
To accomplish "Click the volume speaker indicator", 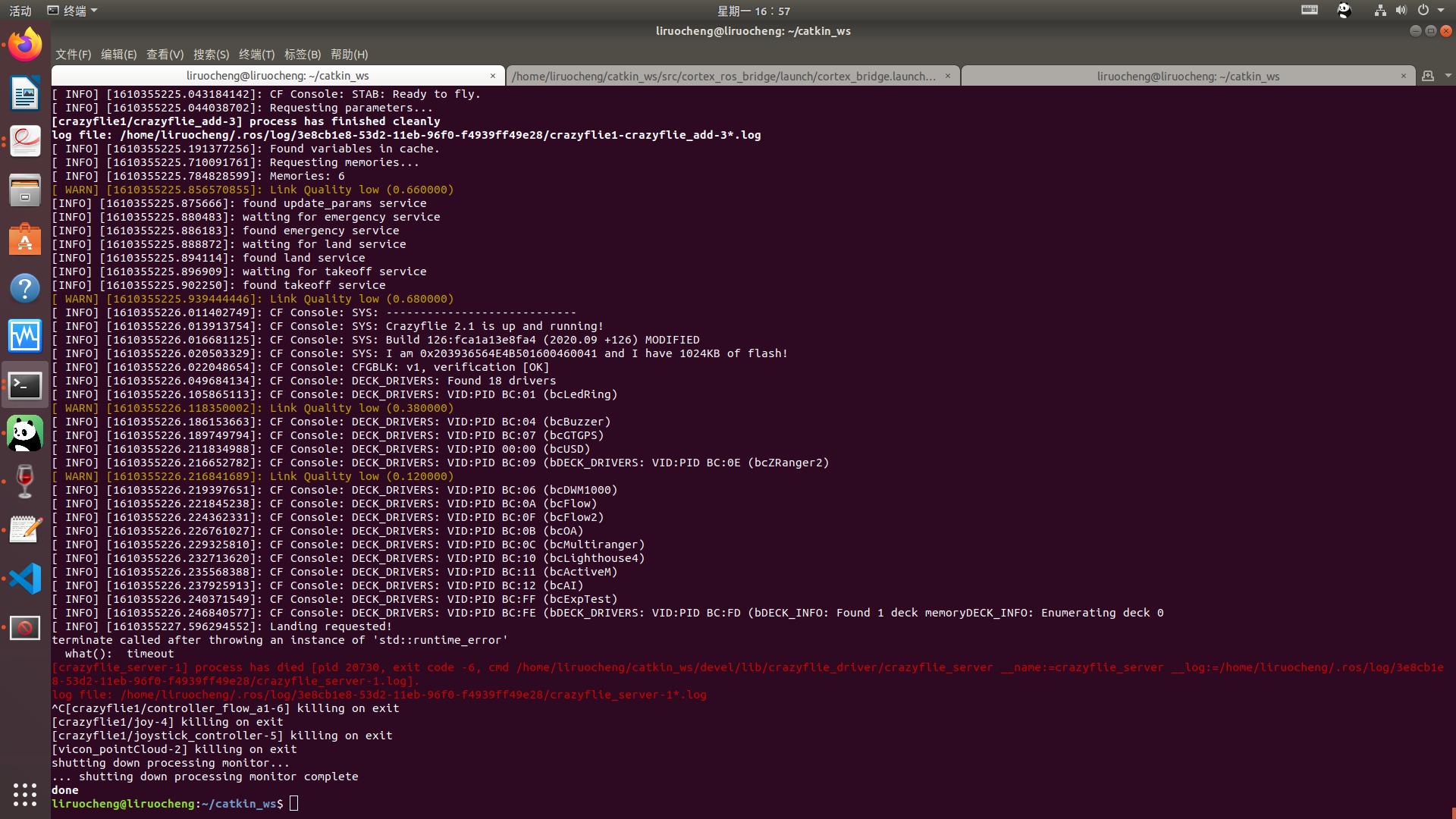I will 1401,11.
